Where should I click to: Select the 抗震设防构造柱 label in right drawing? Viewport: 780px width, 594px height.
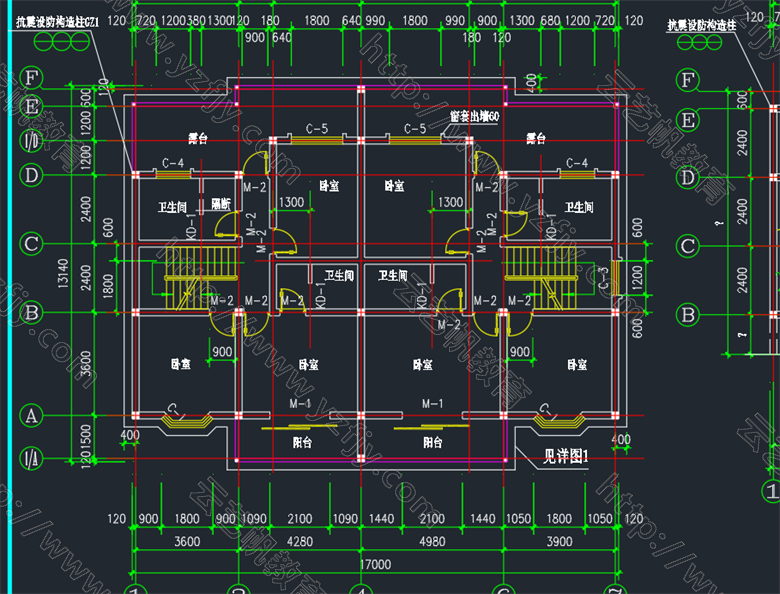click(x=701, y=25)
